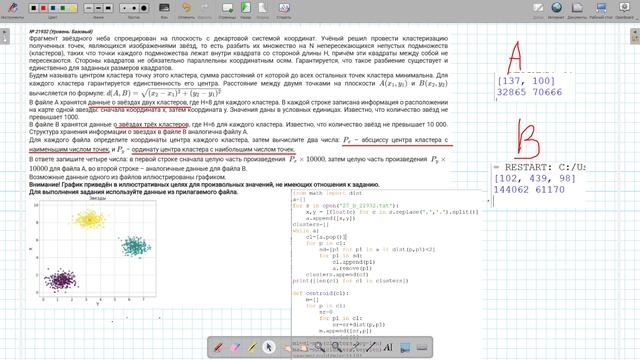Select the black pen color
This screenshot has width=640, height=360.
[33, 8]
